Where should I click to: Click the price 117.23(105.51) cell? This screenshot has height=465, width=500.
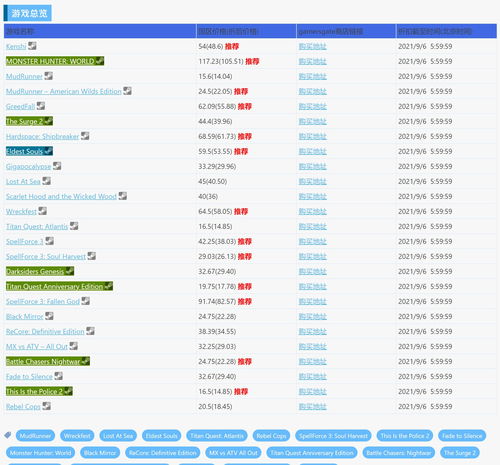tap(246, 61)
